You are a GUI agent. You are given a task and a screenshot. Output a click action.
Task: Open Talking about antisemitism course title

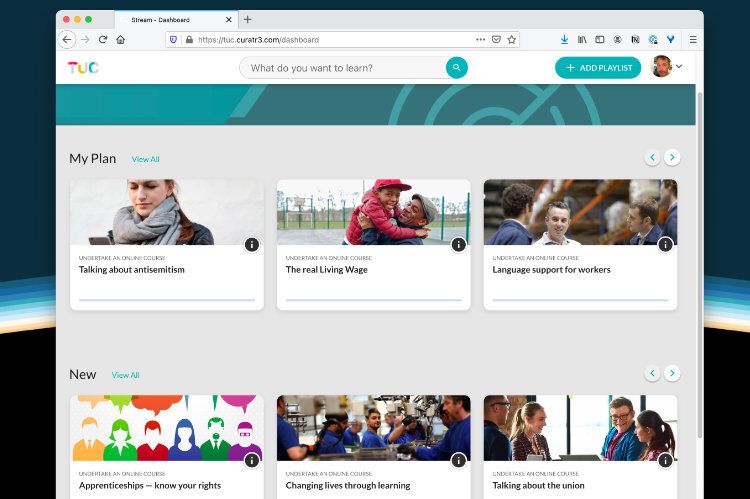(x=132, y=269)
